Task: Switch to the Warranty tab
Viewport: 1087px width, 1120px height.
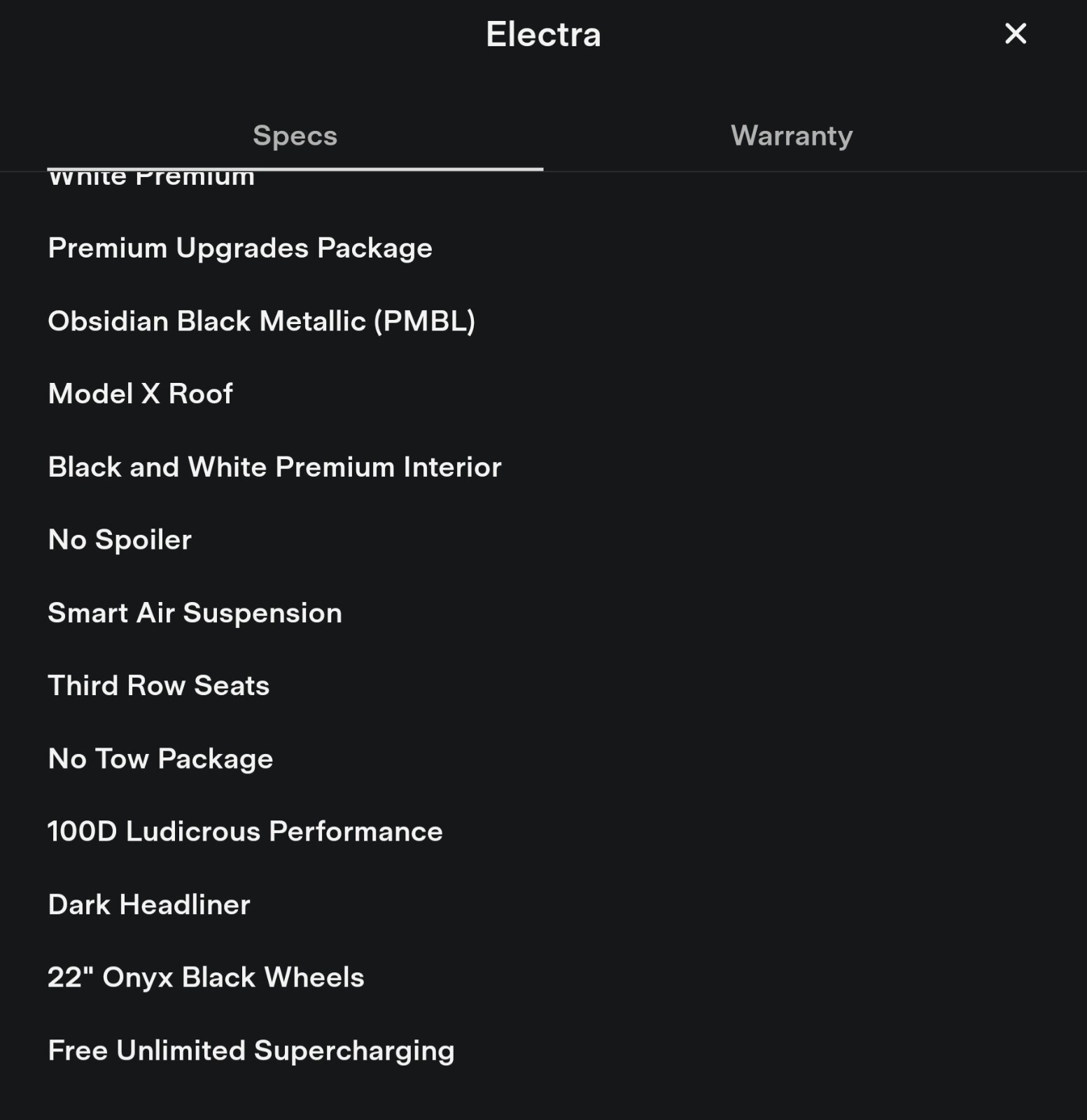Action: coord(791,135)
